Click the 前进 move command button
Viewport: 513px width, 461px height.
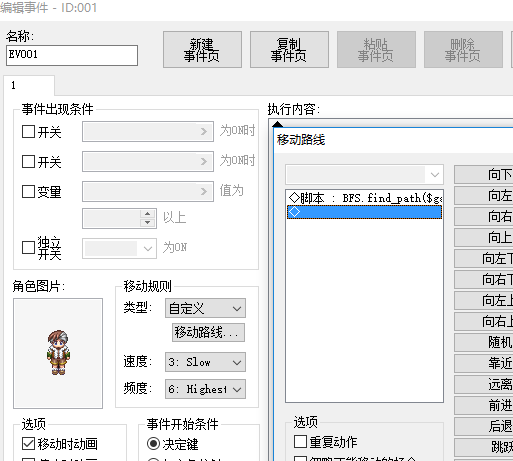tap(484, 406)
